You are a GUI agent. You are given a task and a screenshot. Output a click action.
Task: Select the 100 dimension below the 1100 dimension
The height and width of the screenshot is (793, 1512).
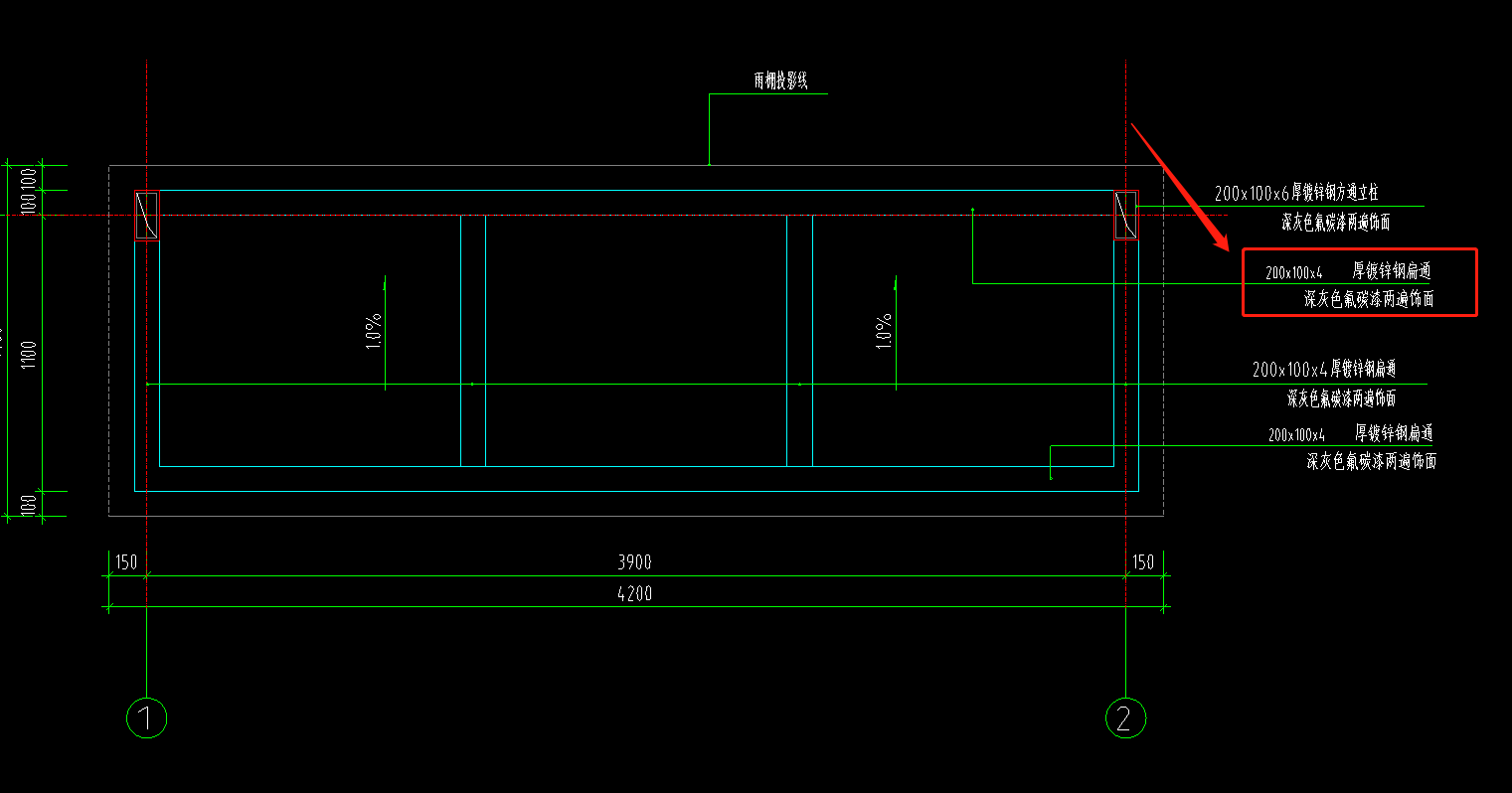point(29,504)
